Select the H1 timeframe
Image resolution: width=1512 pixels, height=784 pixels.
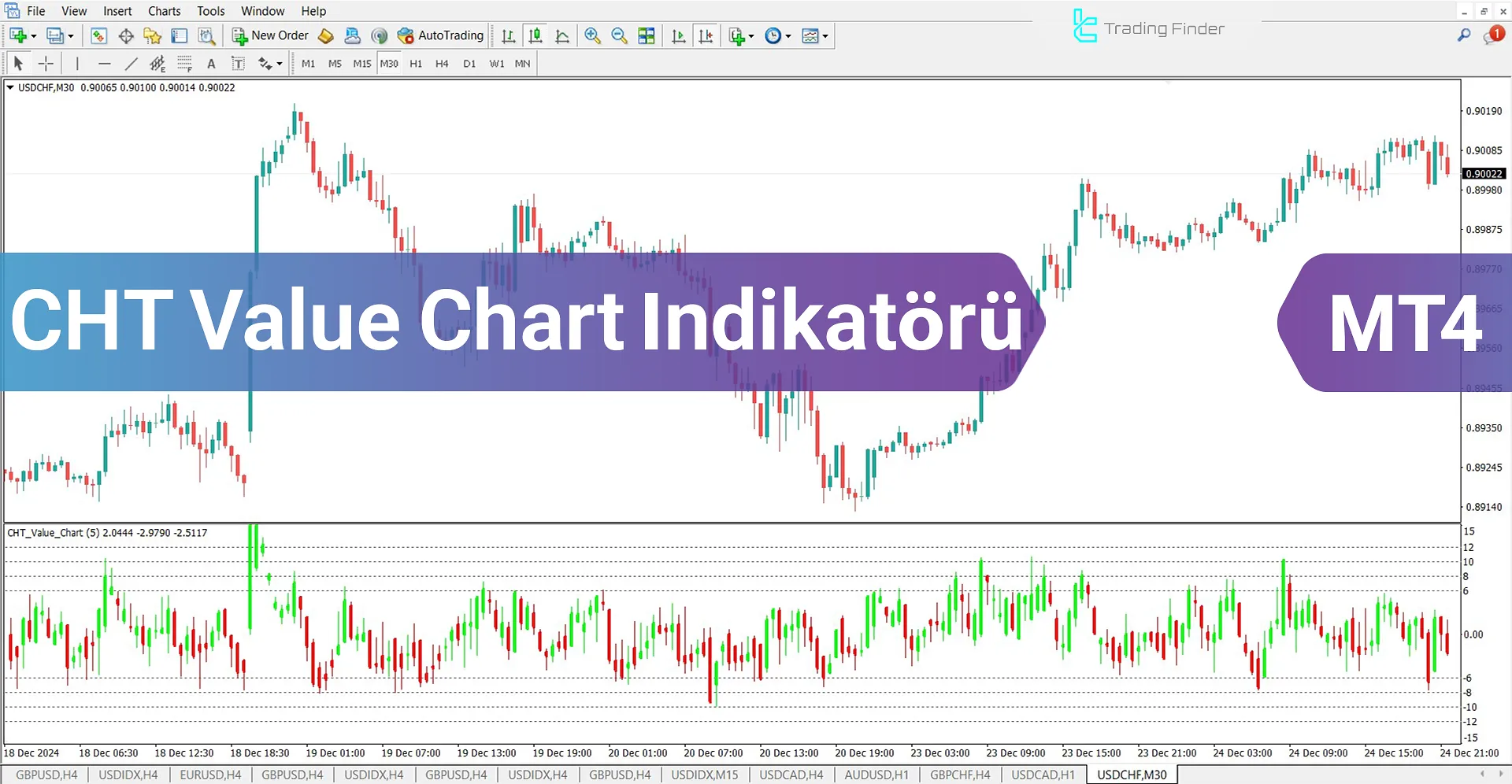416,64
